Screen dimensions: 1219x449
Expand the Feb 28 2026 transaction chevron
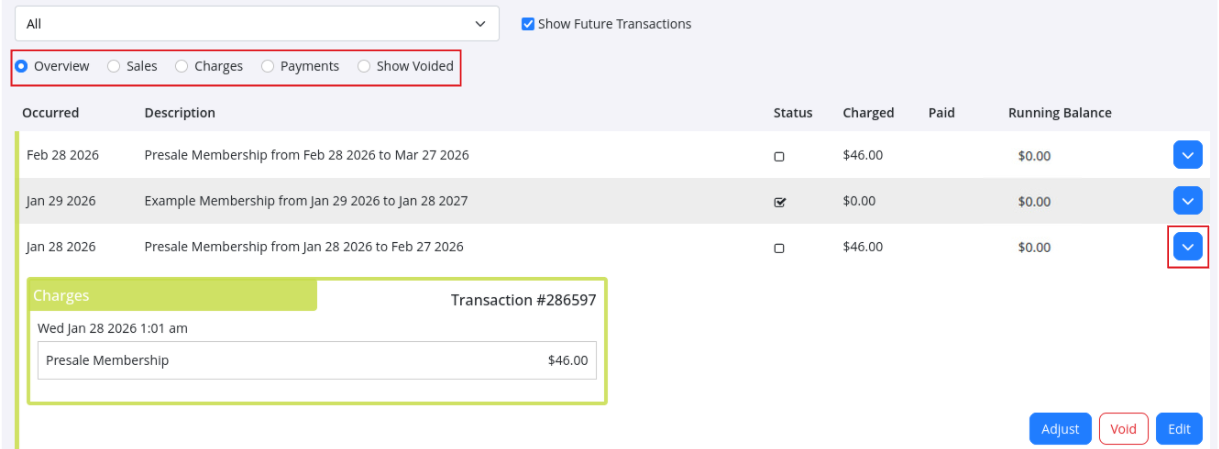pyautogui.click(x=1187, y=155)
